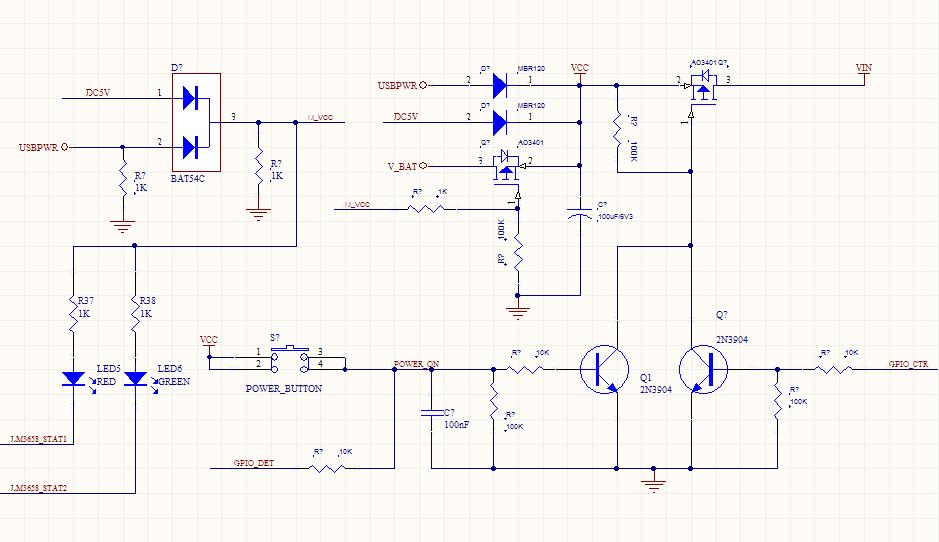Click the LED5 RED diode symbol
This screenshot has height=542, width=939.
click(73, 378)
